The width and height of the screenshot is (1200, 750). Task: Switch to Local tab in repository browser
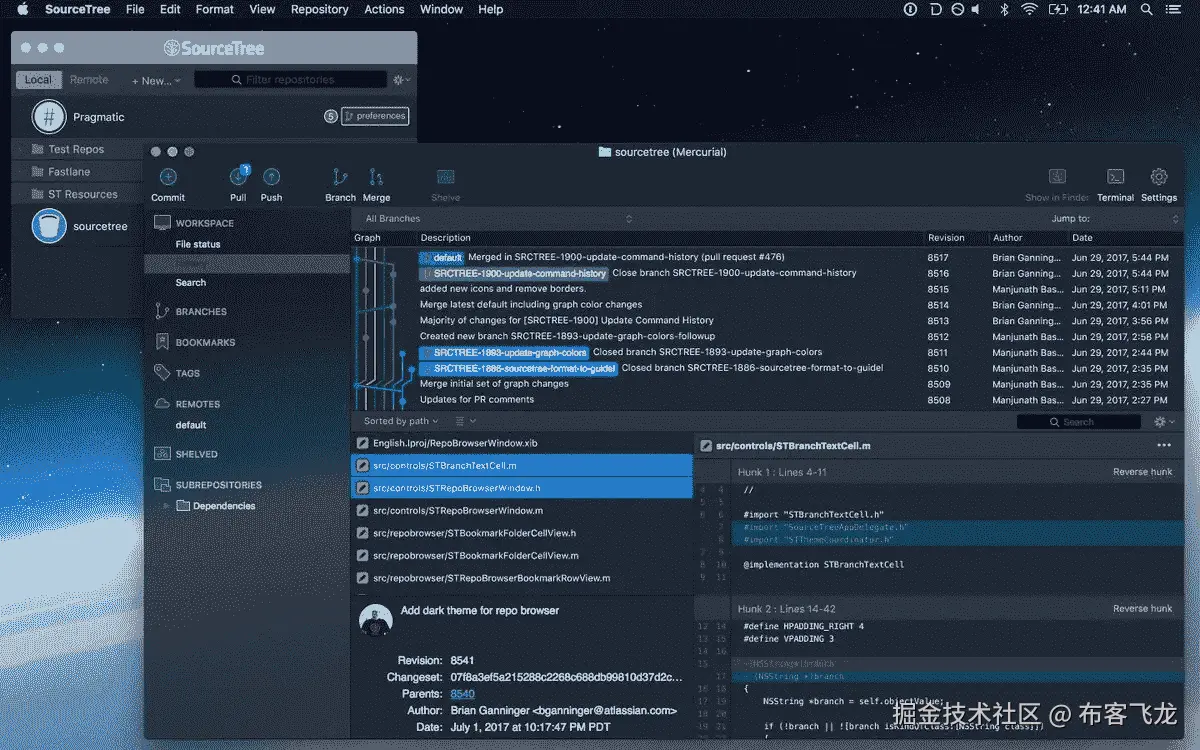[x=38, y=80]
